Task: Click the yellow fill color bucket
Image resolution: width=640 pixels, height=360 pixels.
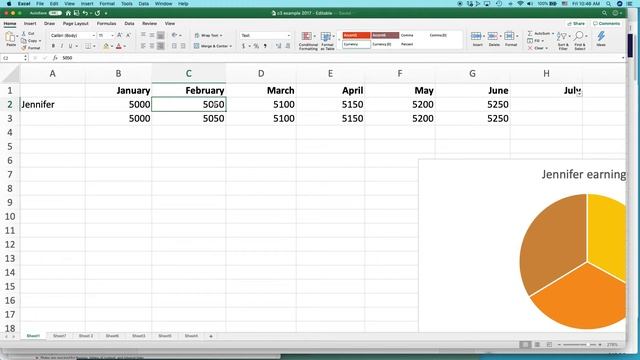Action: 106,46
